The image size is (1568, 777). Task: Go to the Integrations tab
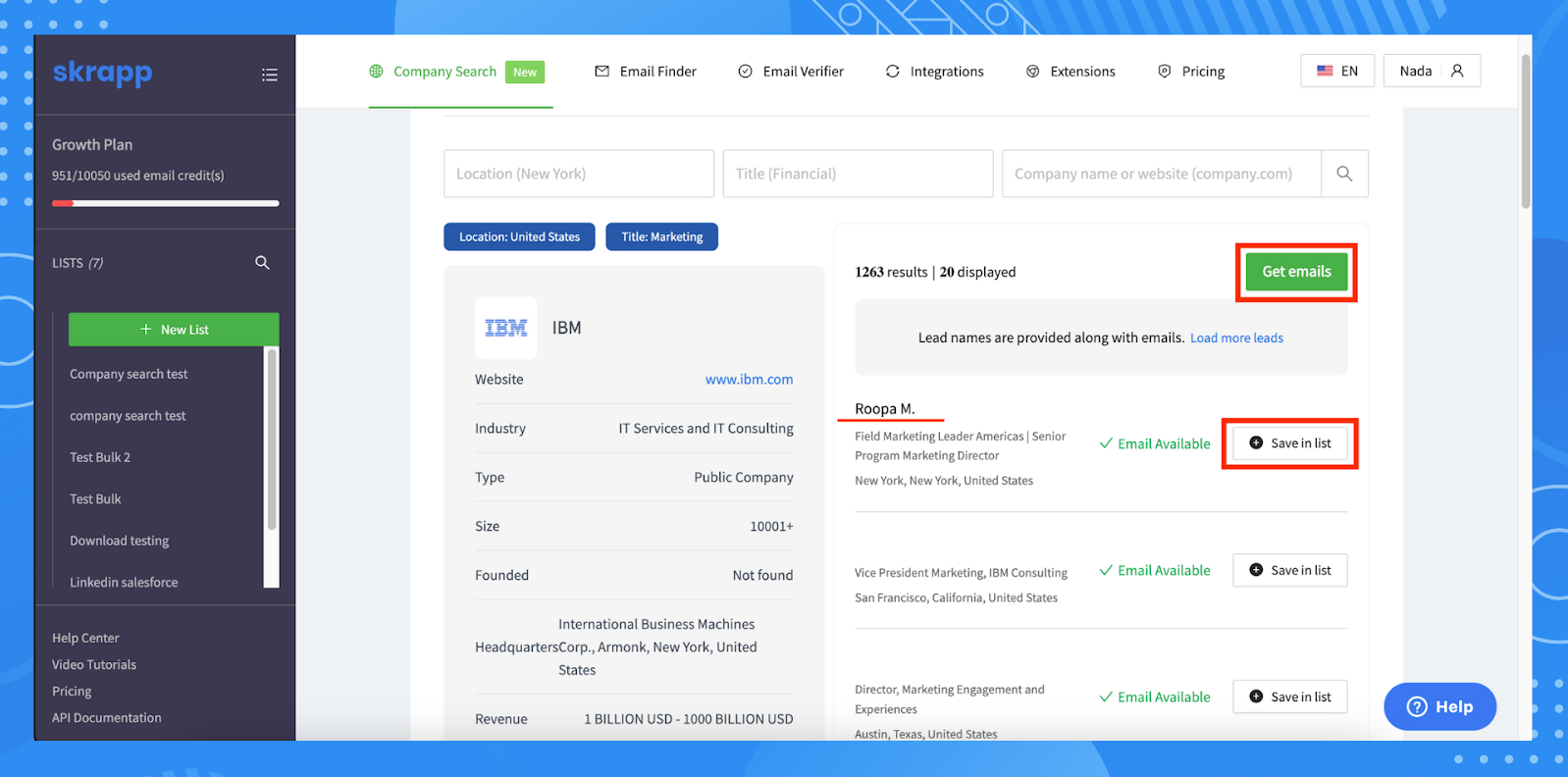(x=934, y=72)
